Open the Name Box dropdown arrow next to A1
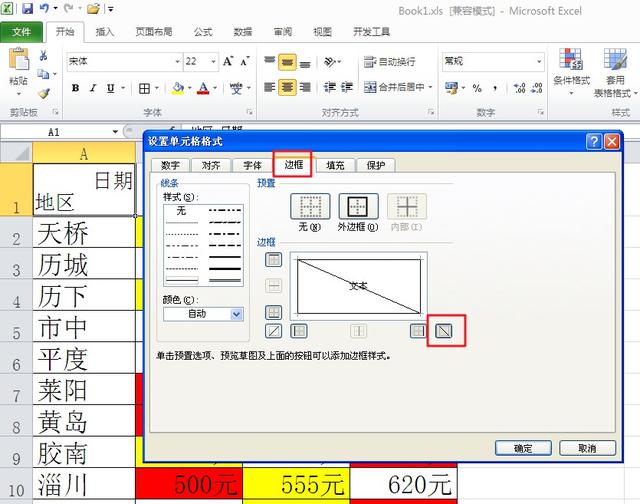Viewport: 640px width, 504px height. coord(116,132)
